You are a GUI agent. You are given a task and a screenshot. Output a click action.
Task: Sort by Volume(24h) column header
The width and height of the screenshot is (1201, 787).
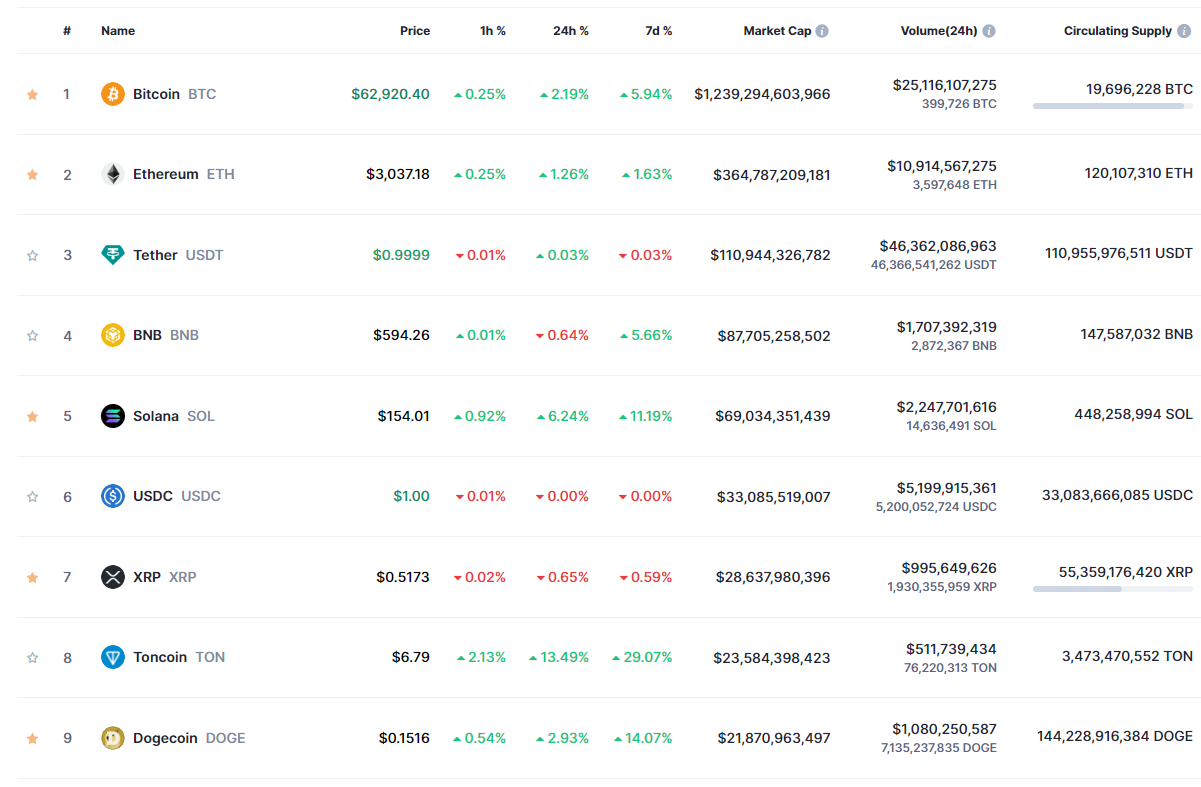(939, 31)
